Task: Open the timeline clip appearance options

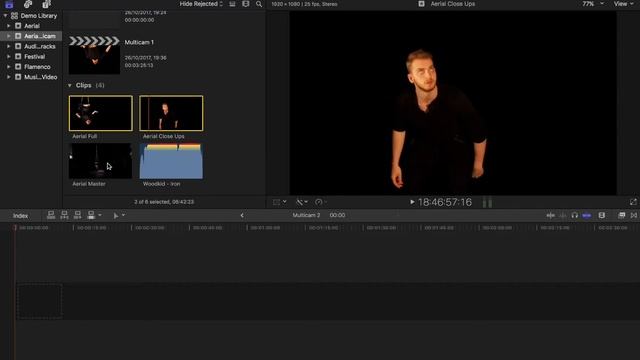Action: [602, 215]
